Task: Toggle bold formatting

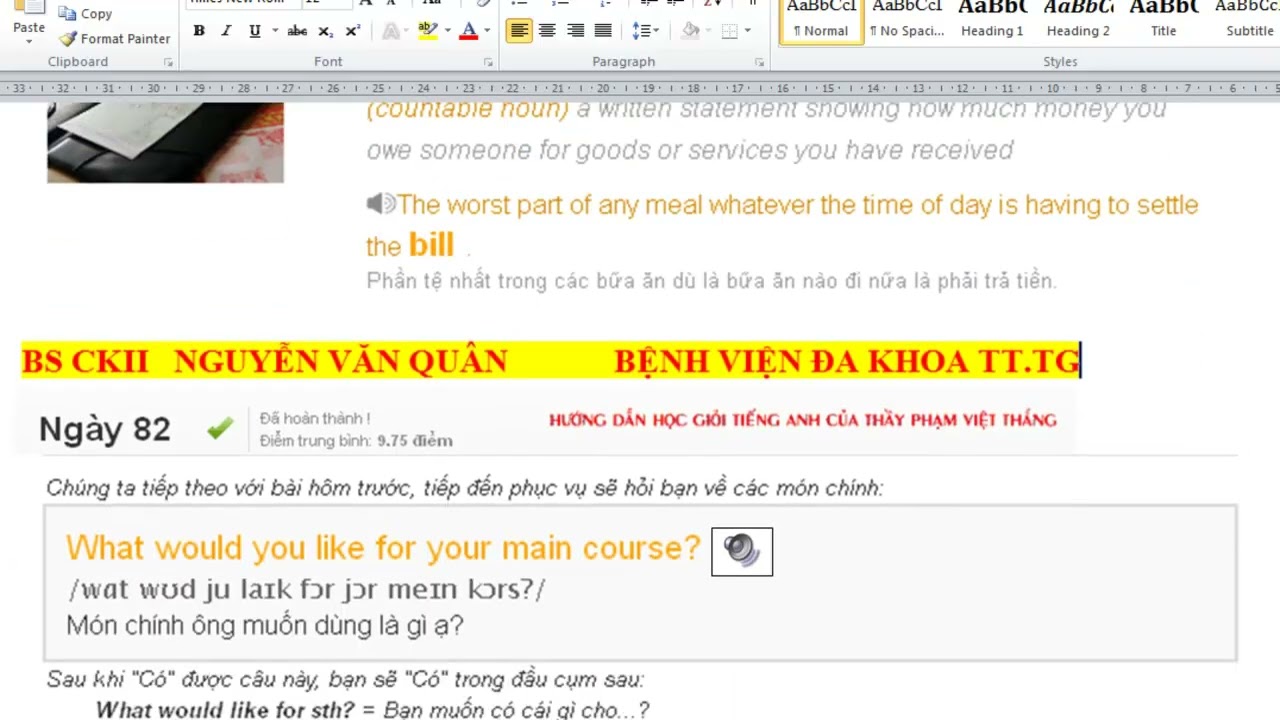Action: coord(199,31)
